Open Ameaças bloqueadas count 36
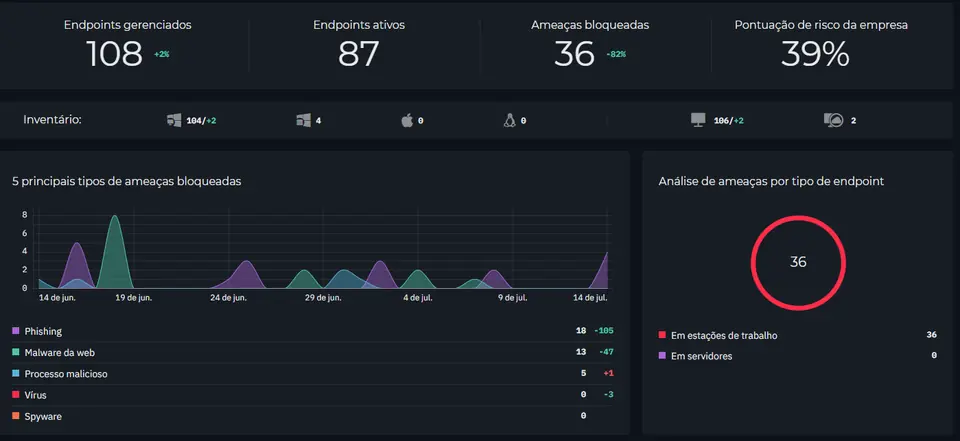This screenshot has width=960, height=441. pos(574,54)
